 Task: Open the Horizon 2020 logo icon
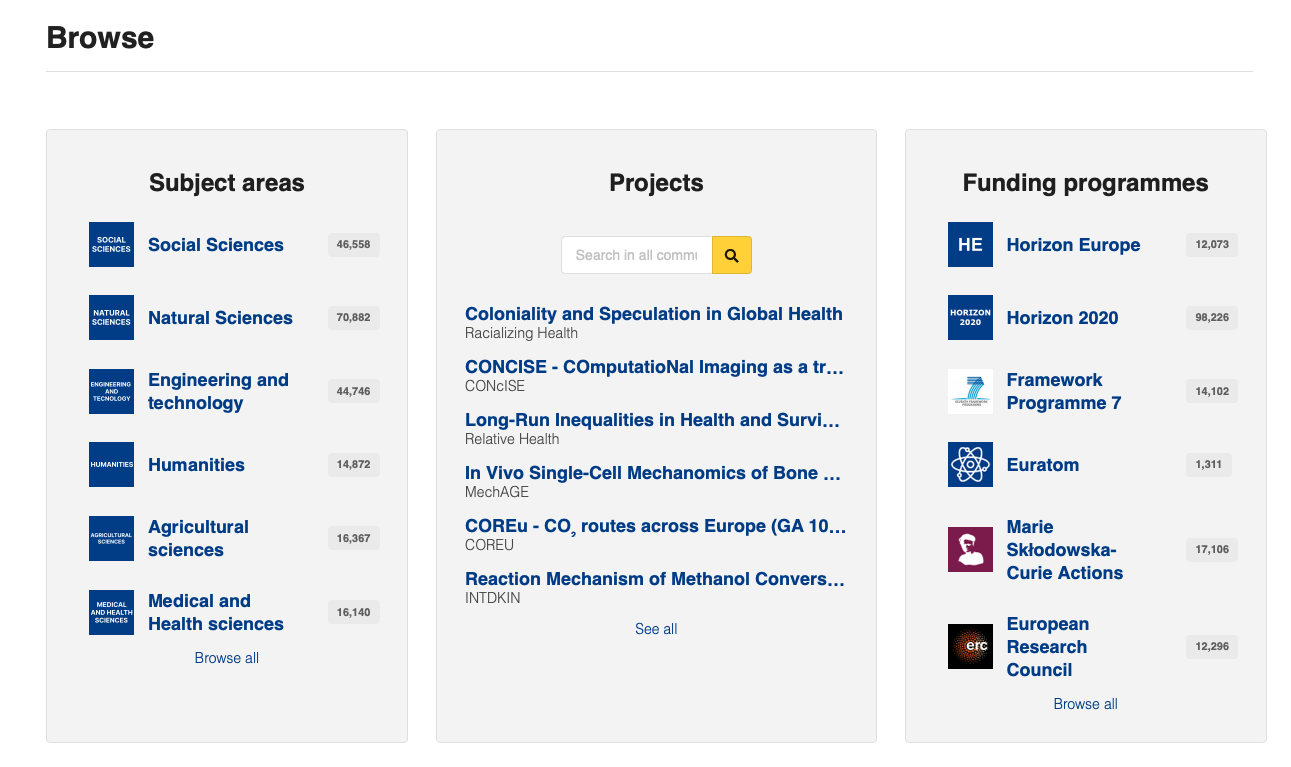970,317
